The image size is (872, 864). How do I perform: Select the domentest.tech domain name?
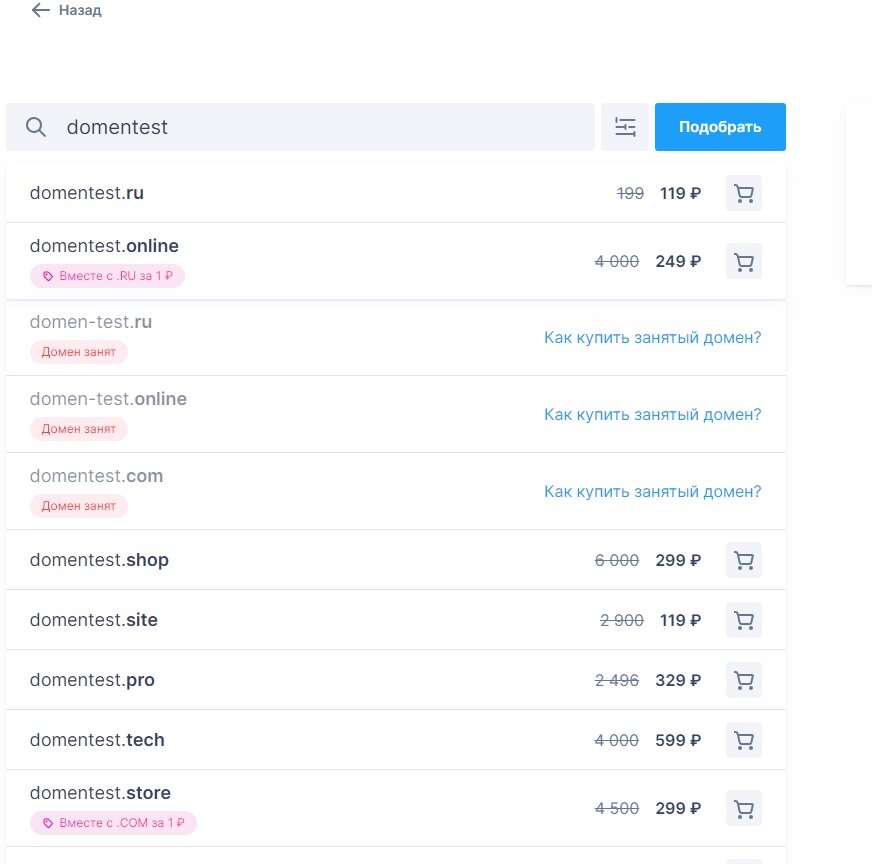(x=97, y=740)
